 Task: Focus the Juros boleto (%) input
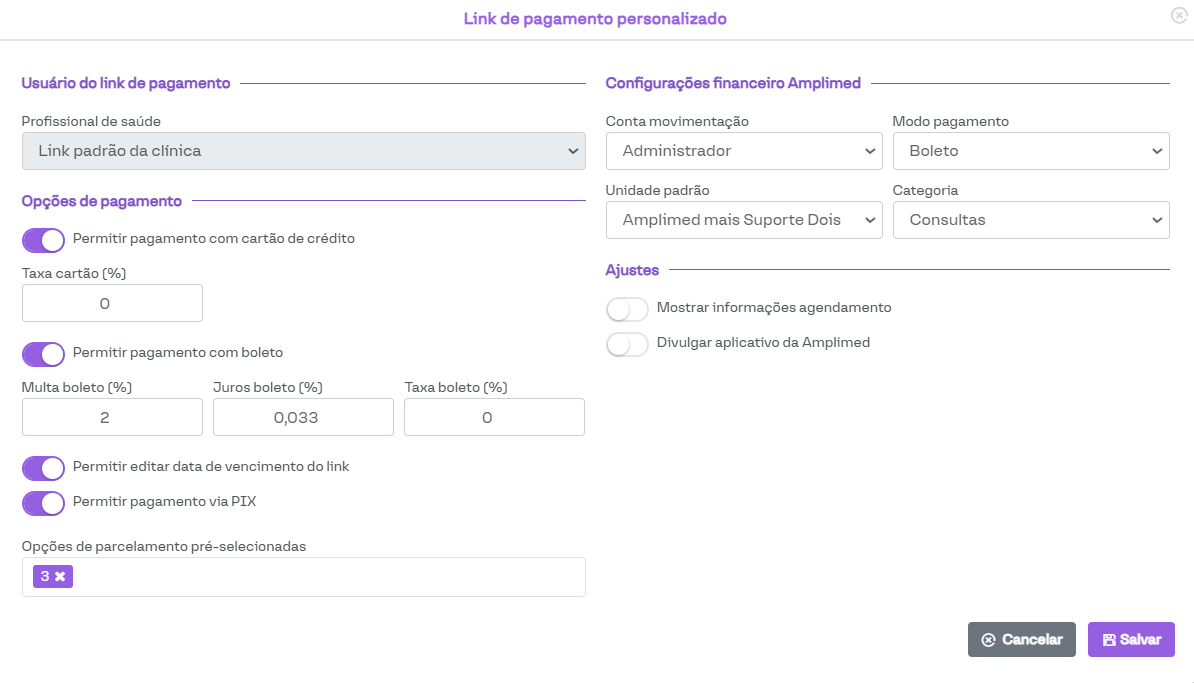(x=303, y=417)
